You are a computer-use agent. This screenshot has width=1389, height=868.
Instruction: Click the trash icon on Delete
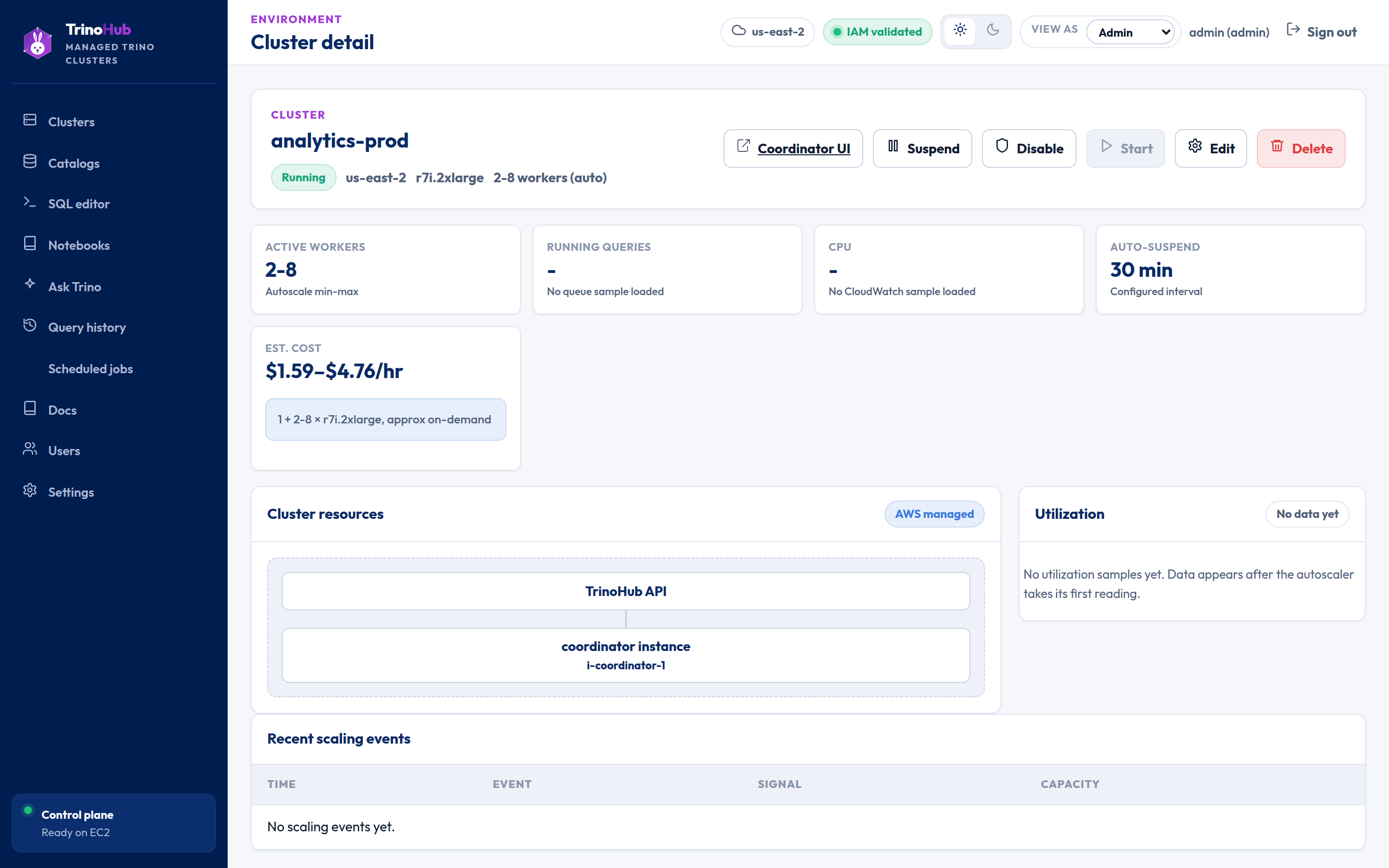pos(1277,146)
